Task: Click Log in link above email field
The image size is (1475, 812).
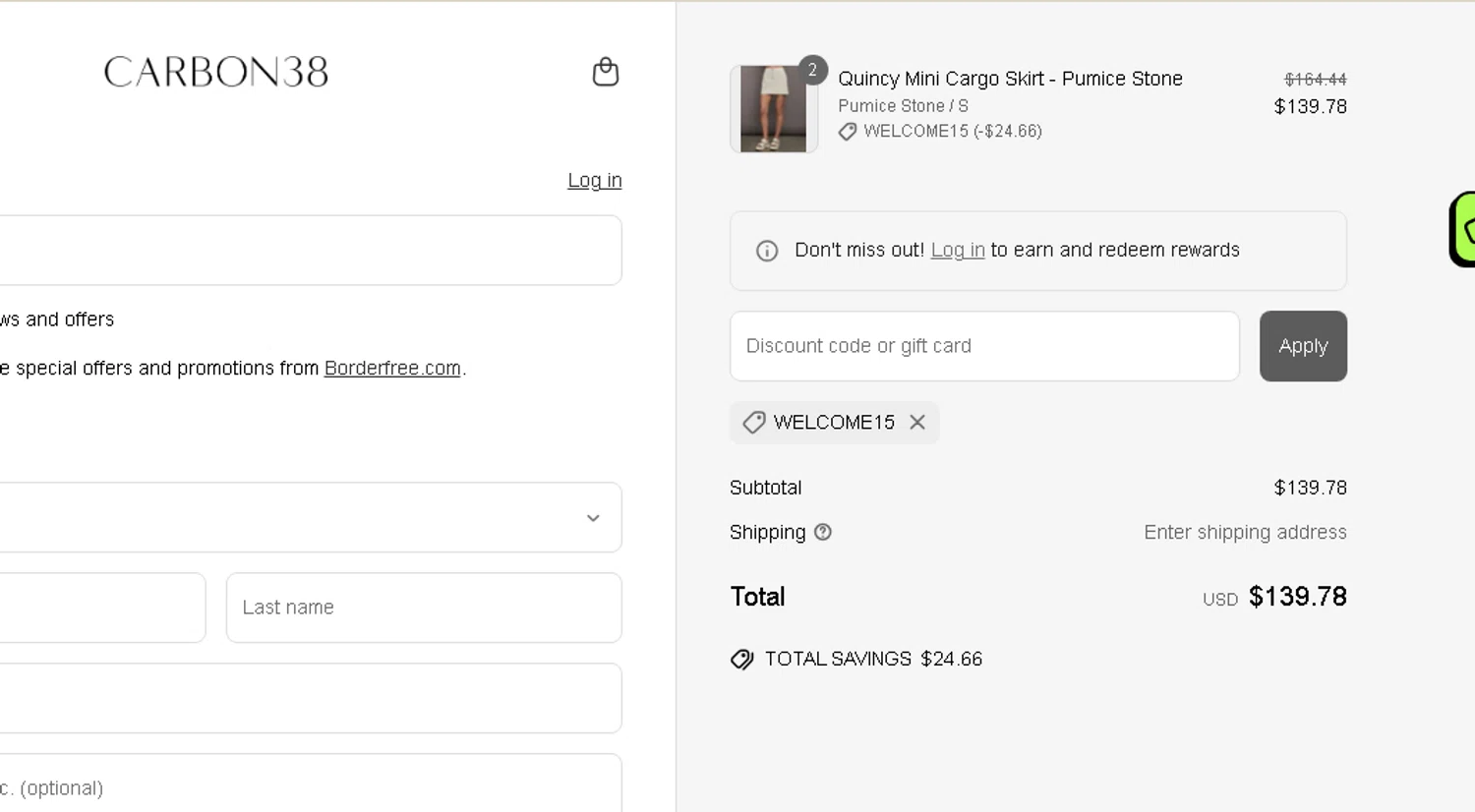Action: [595, 180]
